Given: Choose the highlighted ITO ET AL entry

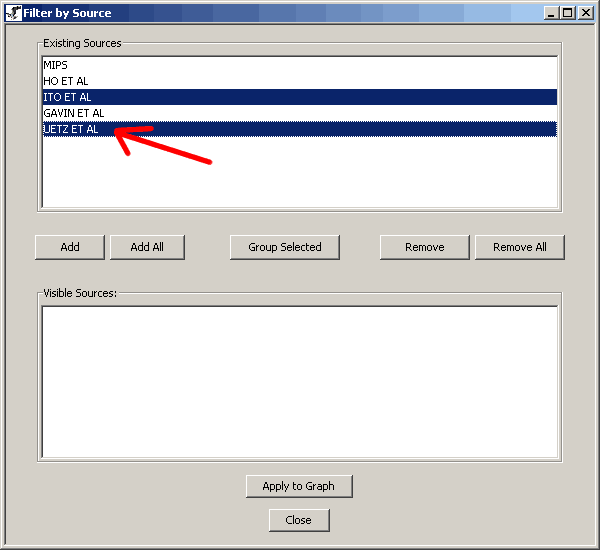Looking at the screenshot, I should [68, 97].
